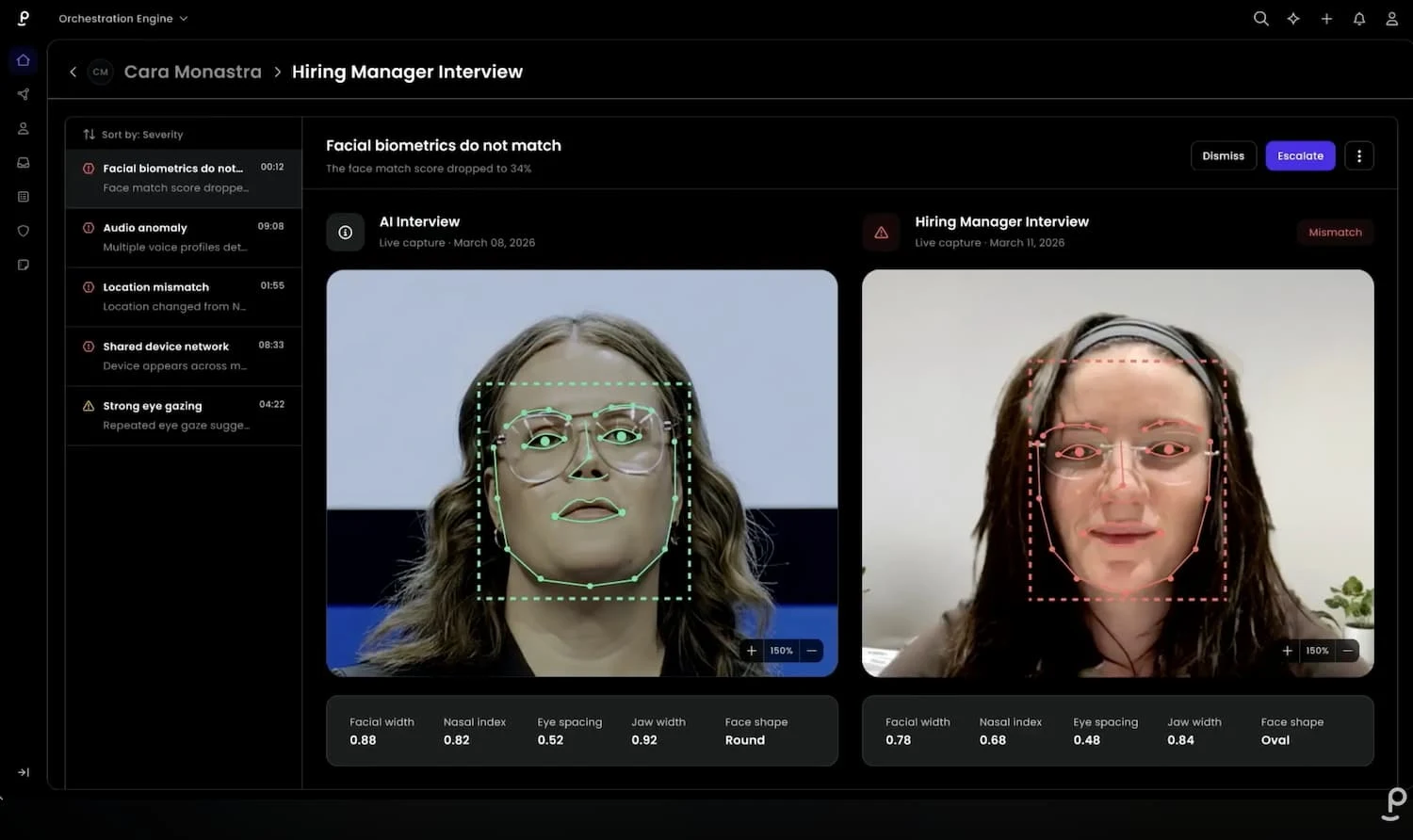
Task: Click "The face match score dropped to 34%"
Action: coord(429,169)
